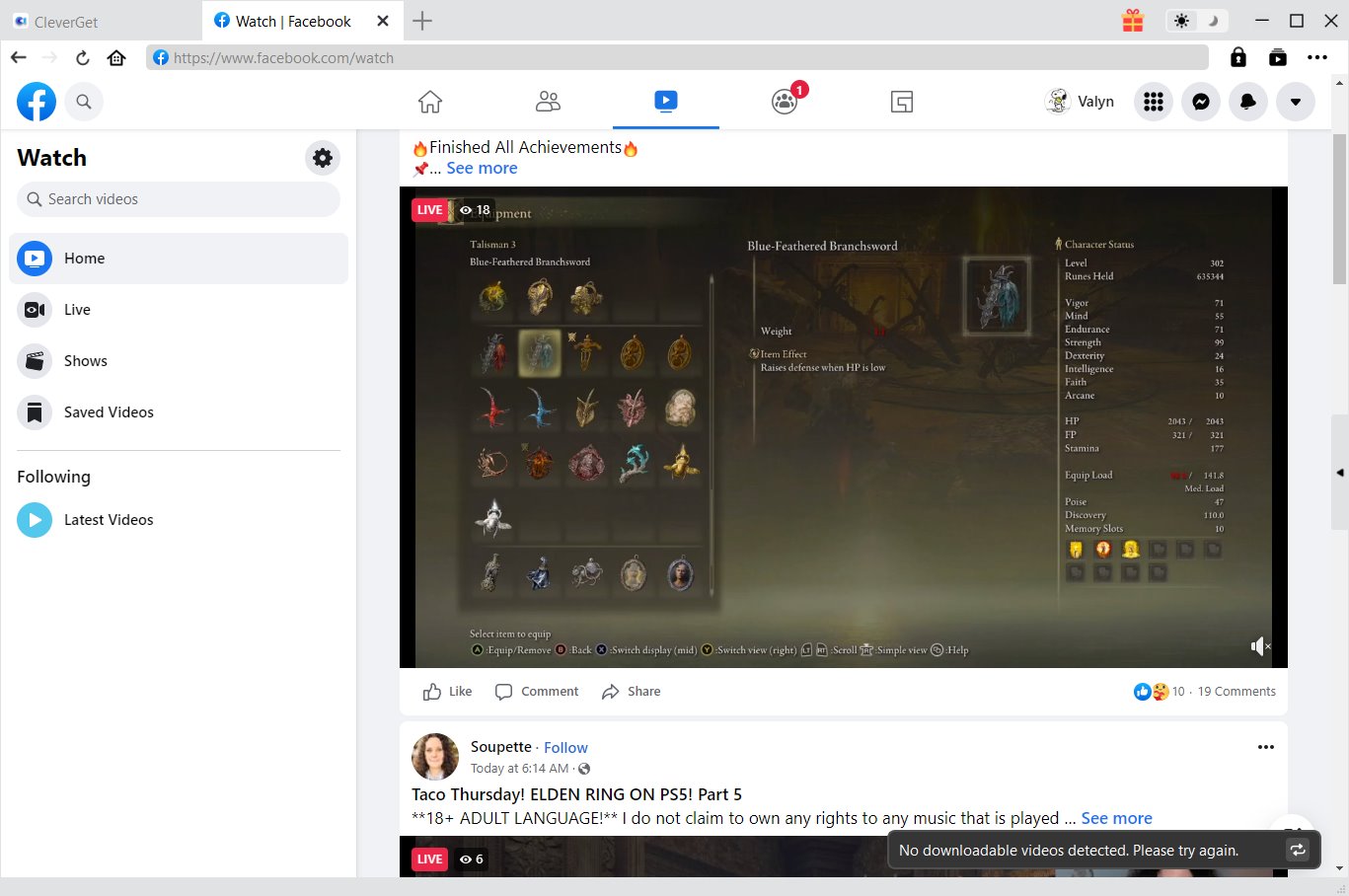Like the live Elden Ring video
This screenshot has height=896, width=1349.
(x=447, y=692)
